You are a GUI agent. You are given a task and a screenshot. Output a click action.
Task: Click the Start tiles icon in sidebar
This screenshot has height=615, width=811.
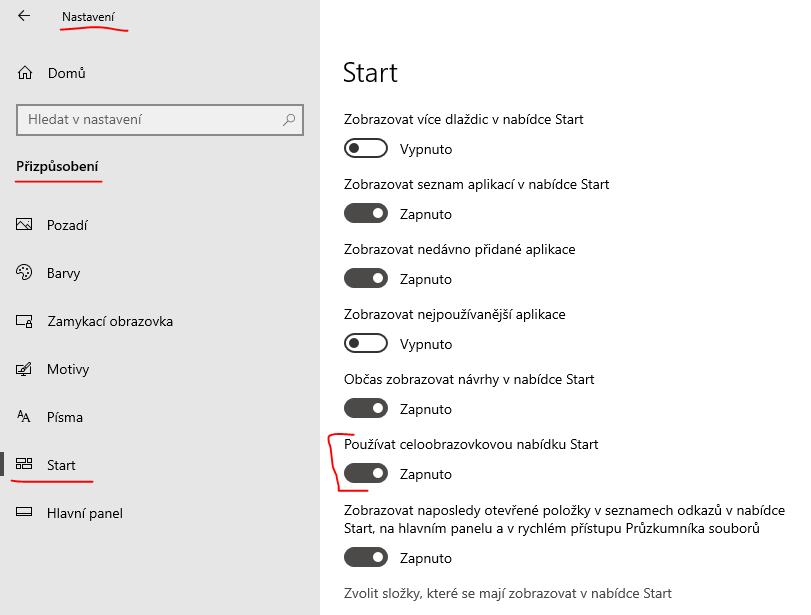[x=25, y=465]
